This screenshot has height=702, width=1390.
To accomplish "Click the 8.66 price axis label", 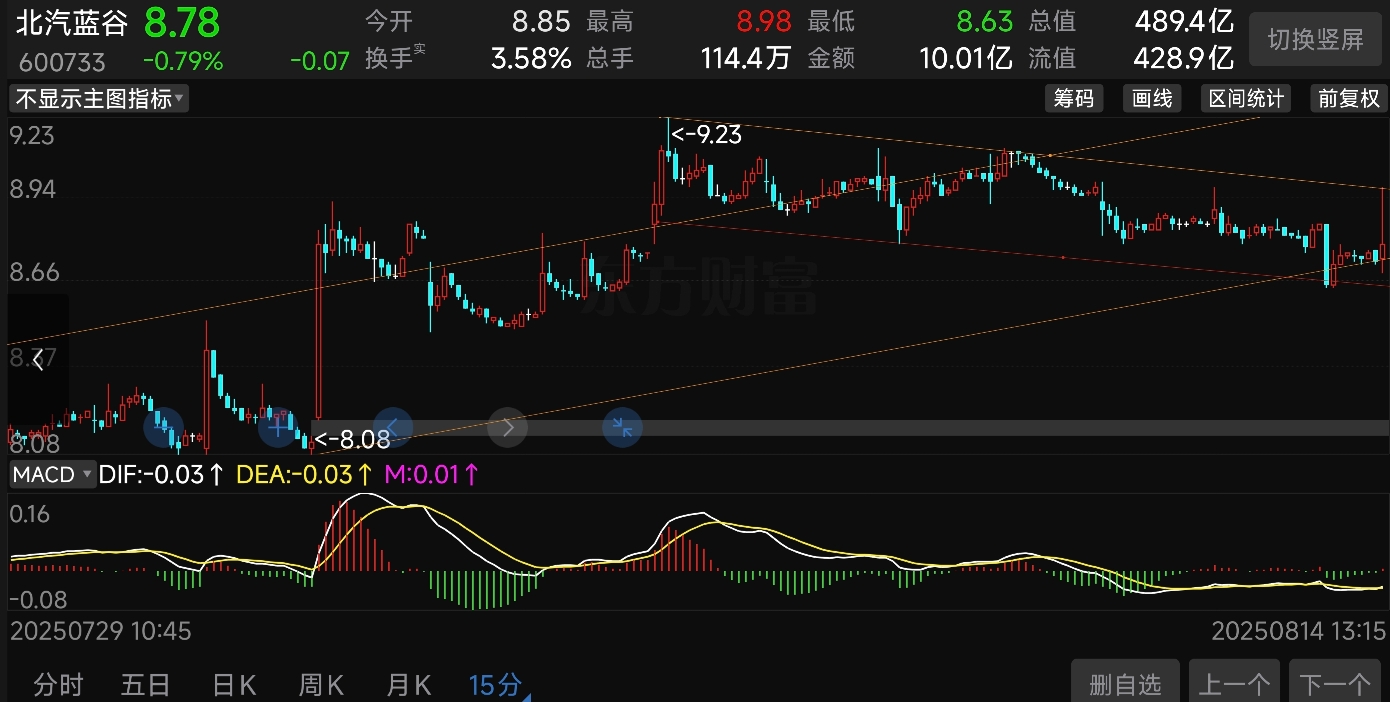I will click(x=32, y=273).
